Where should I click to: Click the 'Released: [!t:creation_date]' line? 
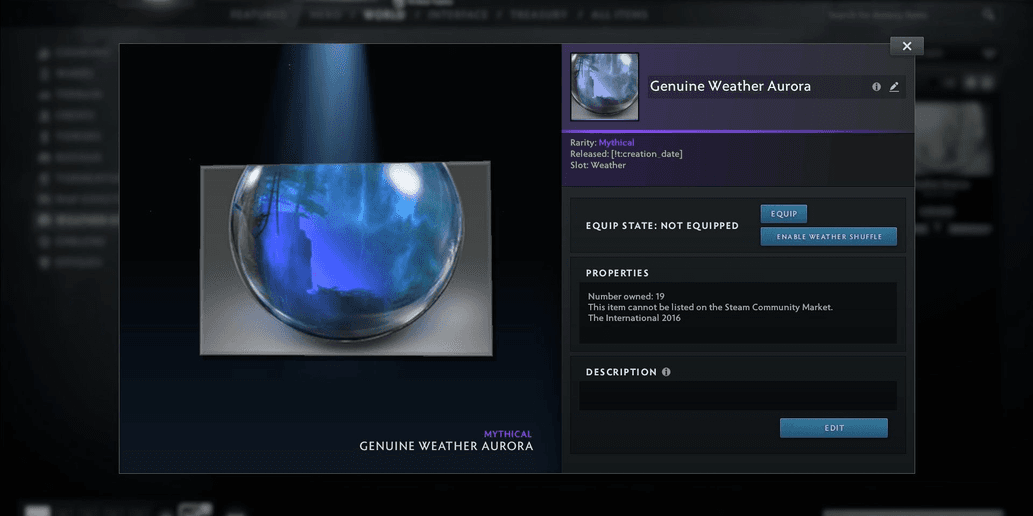(627, 154)
